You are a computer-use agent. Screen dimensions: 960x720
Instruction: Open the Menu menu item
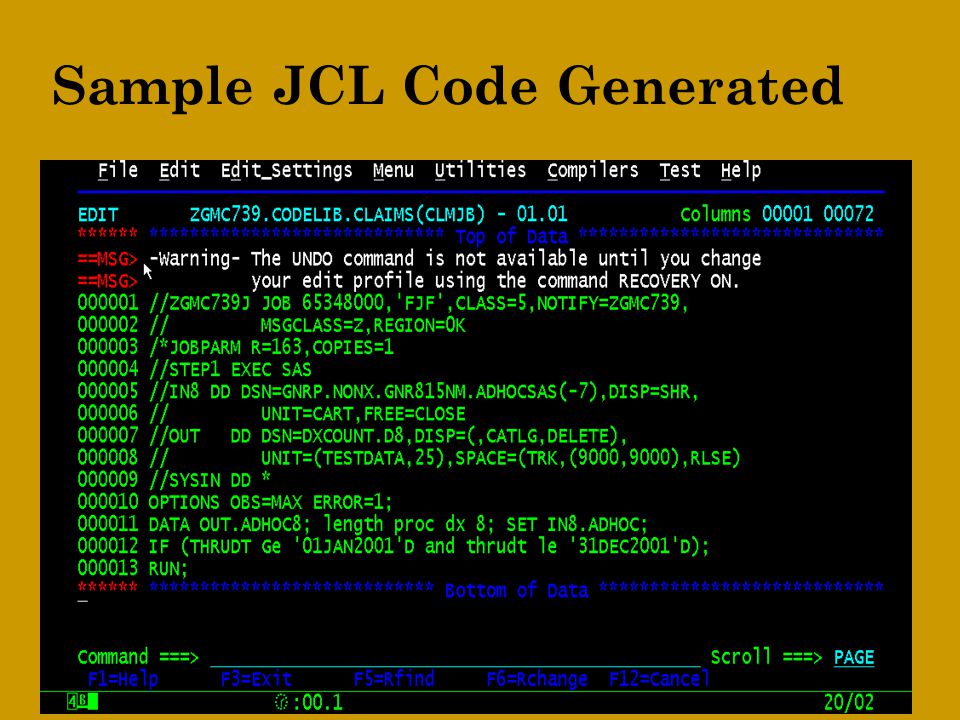pyautogui.click(x=393, y=170)
